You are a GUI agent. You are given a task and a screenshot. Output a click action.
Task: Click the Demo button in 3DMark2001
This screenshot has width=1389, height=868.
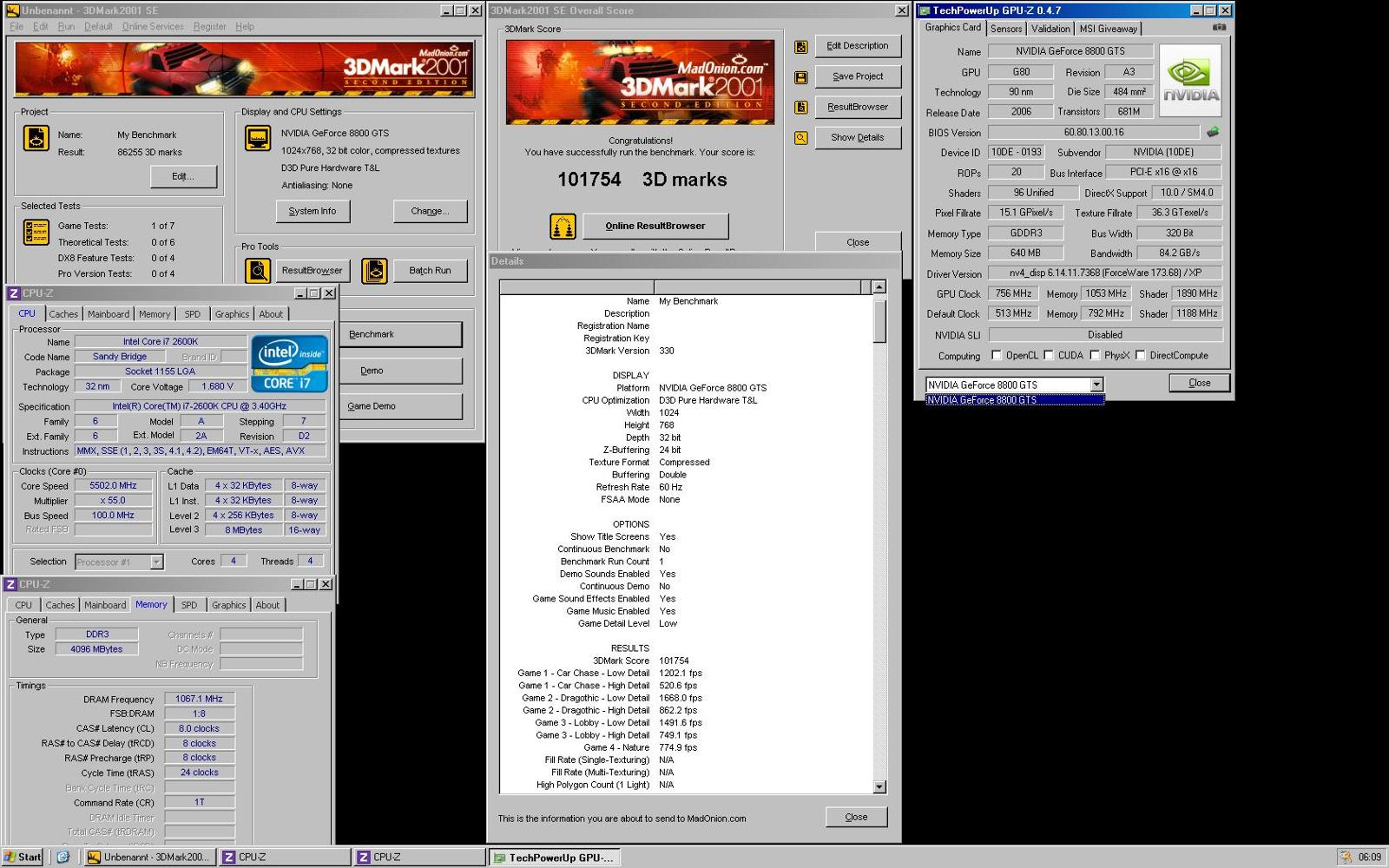(x=402, y=371)
